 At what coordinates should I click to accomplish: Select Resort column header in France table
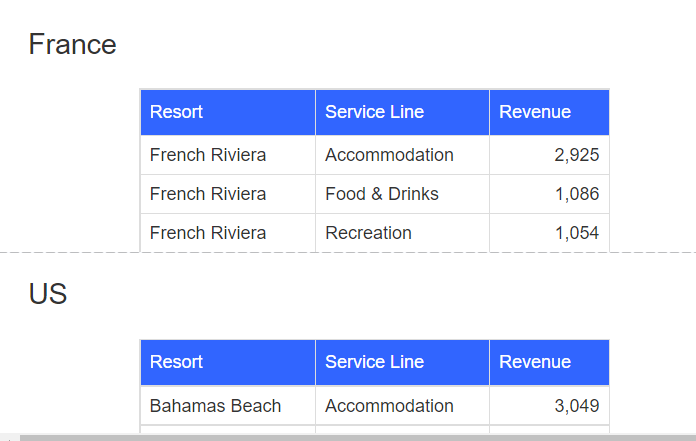click(177, 112)
